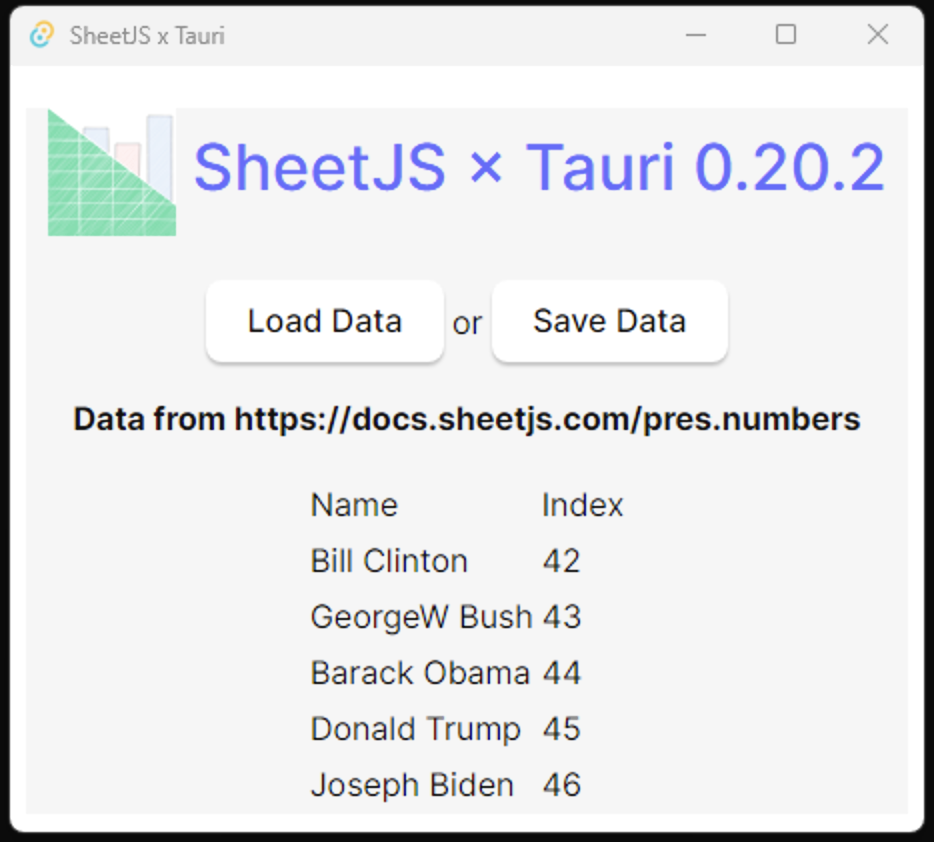Image resolution: width=934 pixels, height=842 pixels.
Task: Click the window title text SheetJS x Tauri
Action: point(147,36)
